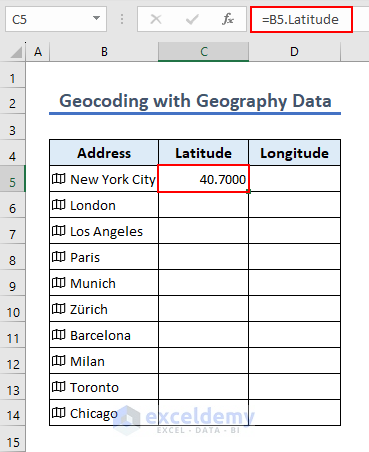Select the 'New York City' cell text

[113, 179]
